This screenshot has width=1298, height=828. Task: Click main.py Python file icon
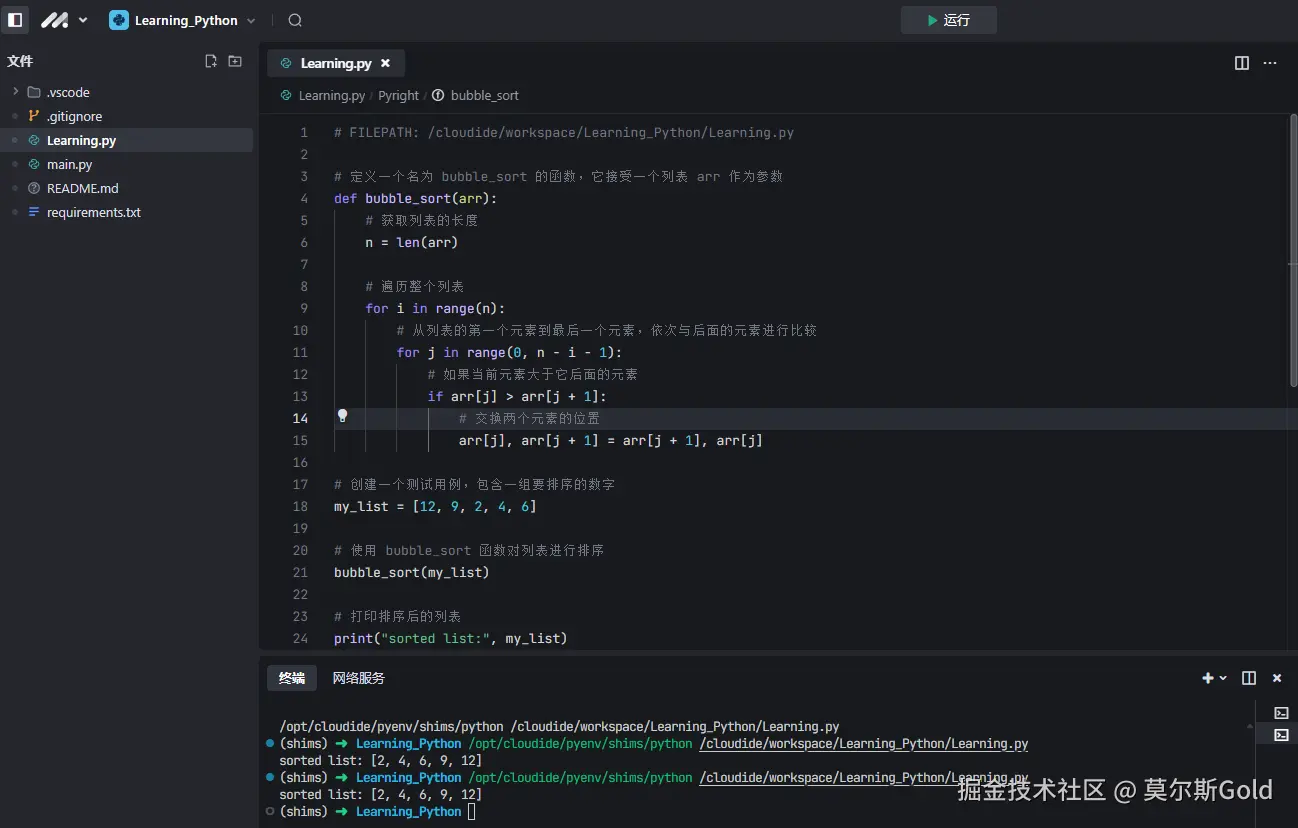tap(34, 164)
